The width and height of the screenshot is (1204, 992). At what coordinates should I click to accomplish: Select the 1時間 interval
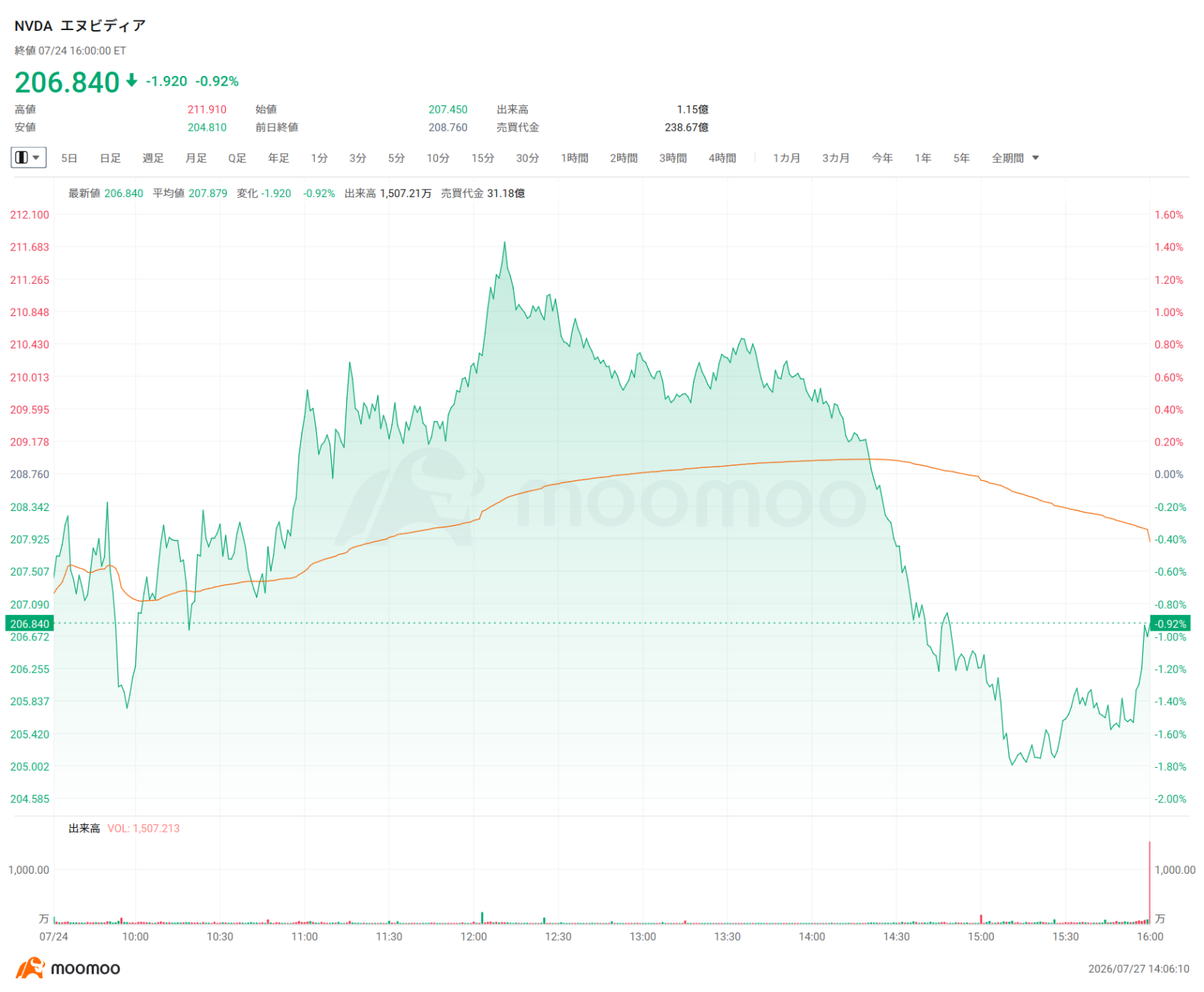tap(574, 158)
